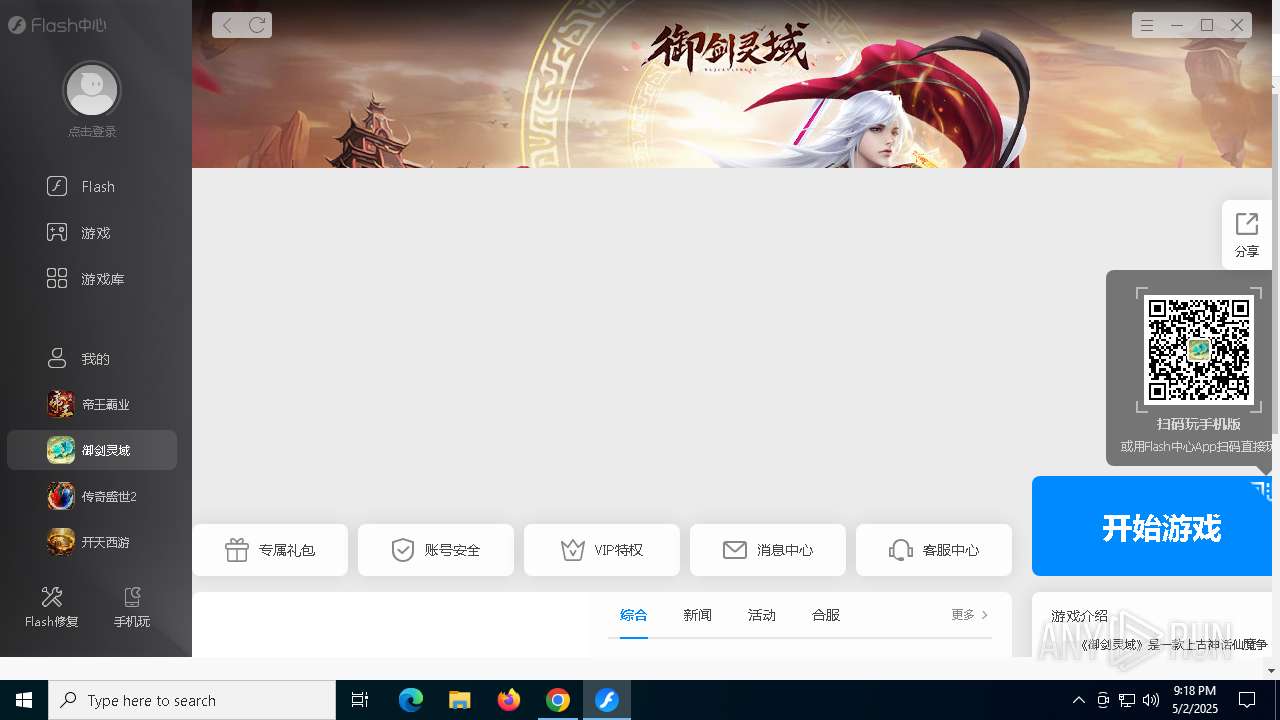Click the user avatar to log in
Viewport: 1280px width, 720px height.
[91, 90]
